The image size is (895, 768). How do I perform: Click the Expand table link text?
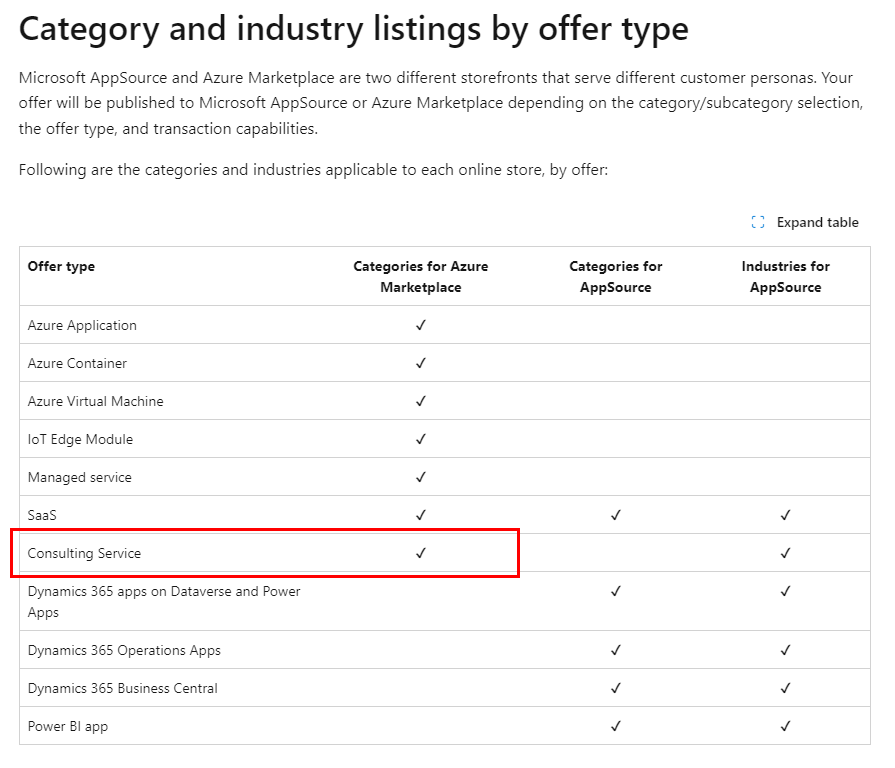click(x=817, y=223)
